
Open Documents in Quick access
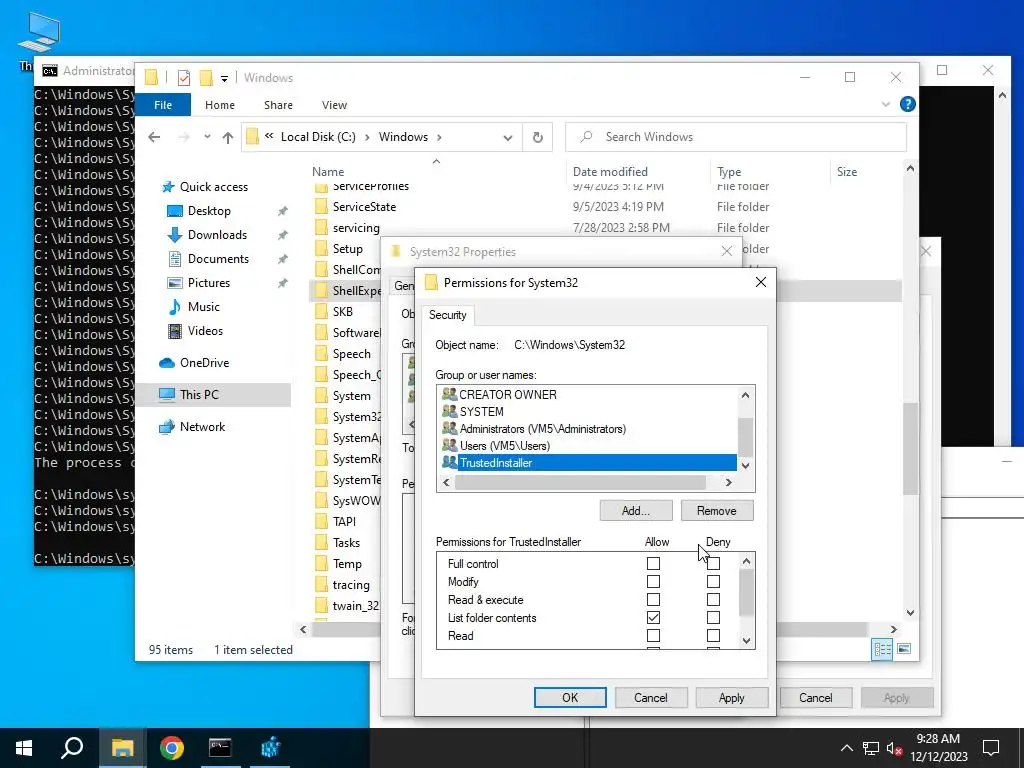click(218, 259)
